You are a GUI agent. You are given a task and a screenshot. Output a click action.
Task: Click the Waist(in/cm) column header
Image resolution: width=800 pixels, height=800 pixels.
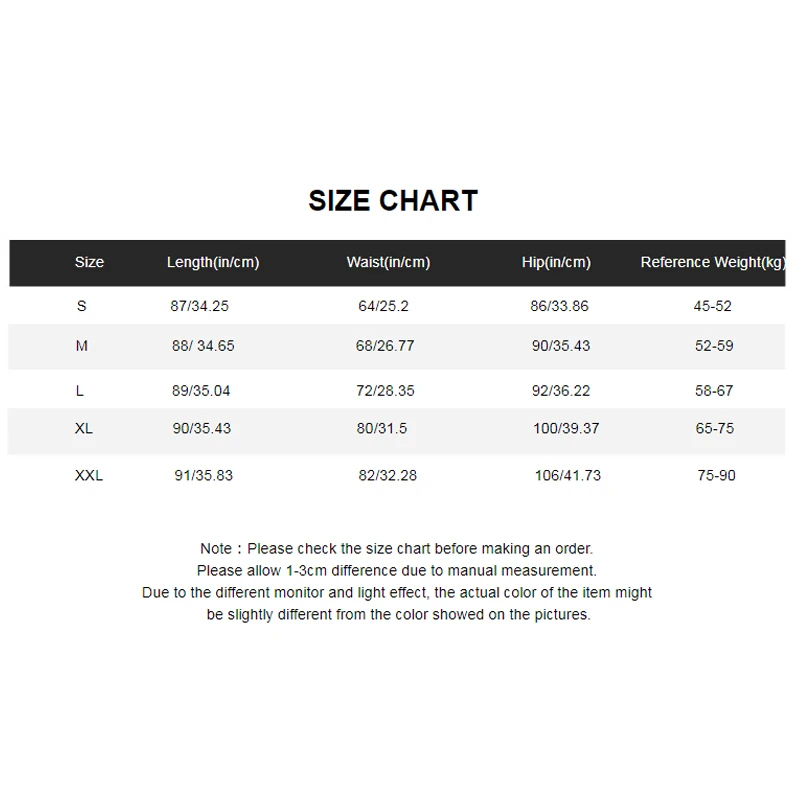pos(388,262)
